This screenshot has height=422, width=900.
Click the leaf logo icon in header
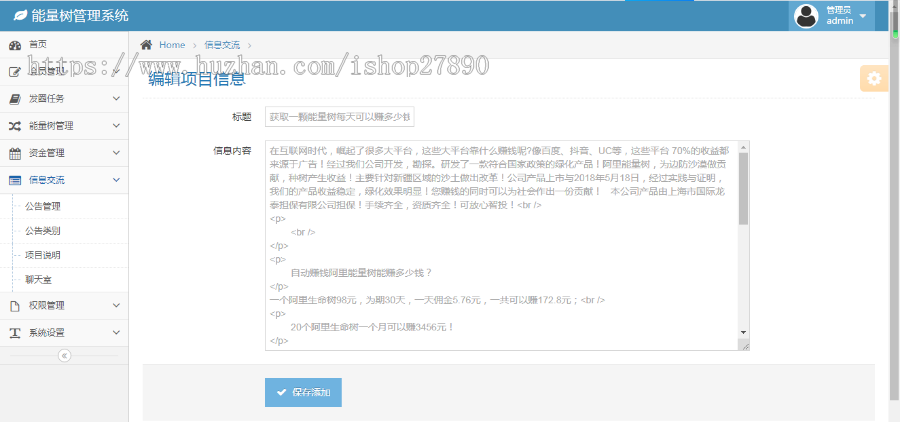tap(20, 16)
